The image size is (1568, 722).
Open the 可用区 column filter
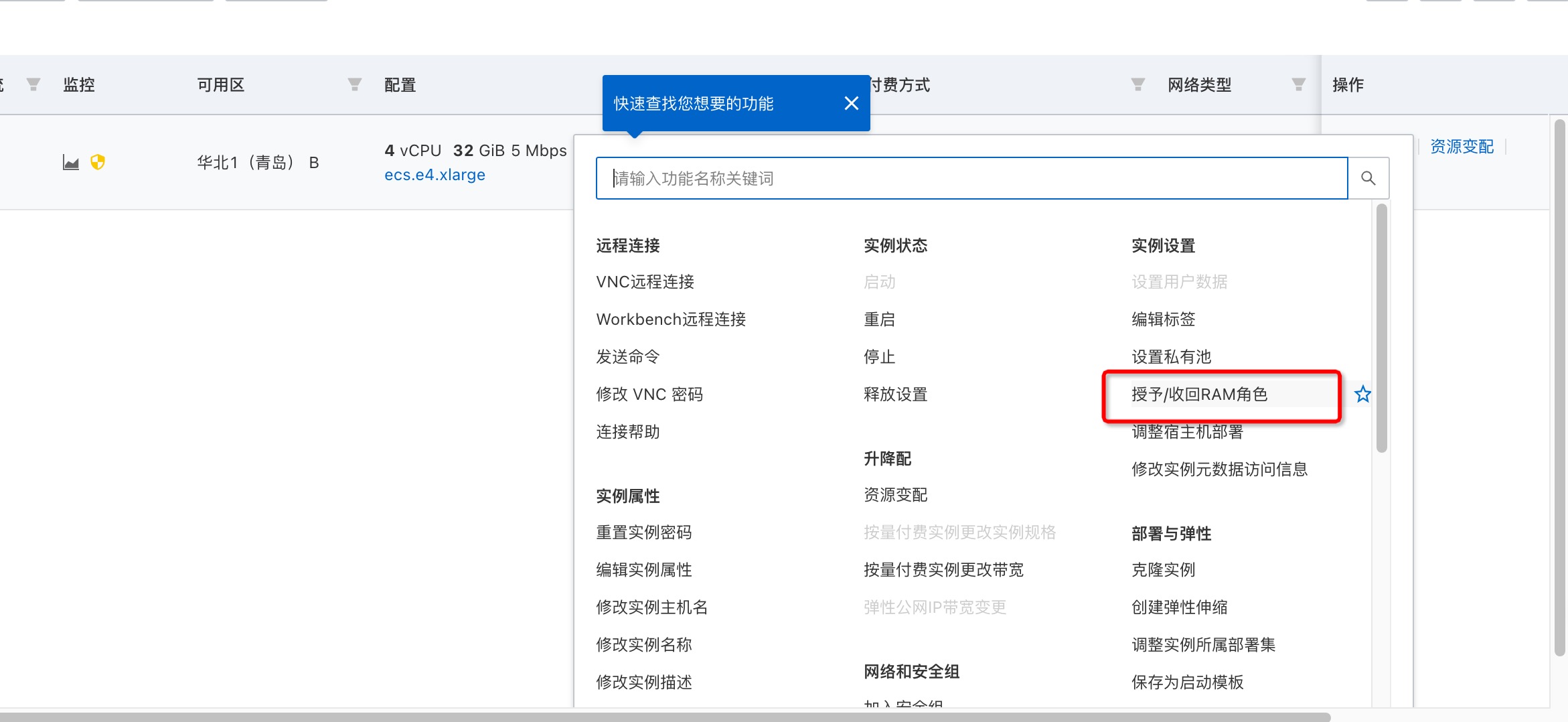tap(355, 84)
